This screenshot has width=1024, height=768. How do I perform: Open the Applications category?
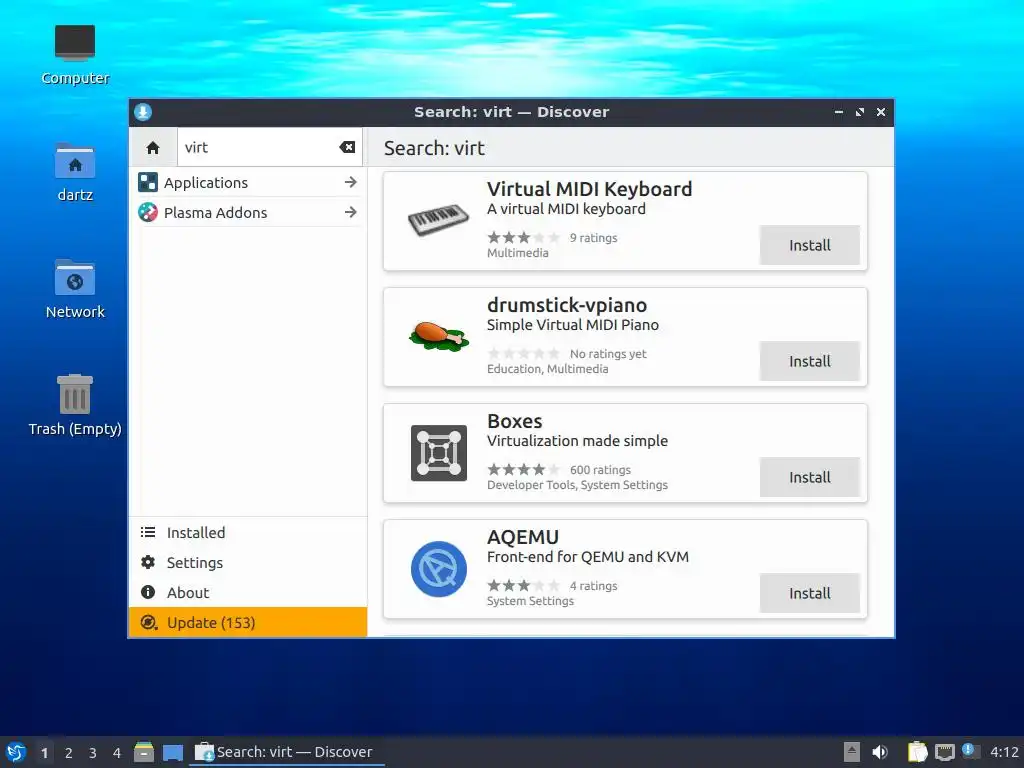248,183
